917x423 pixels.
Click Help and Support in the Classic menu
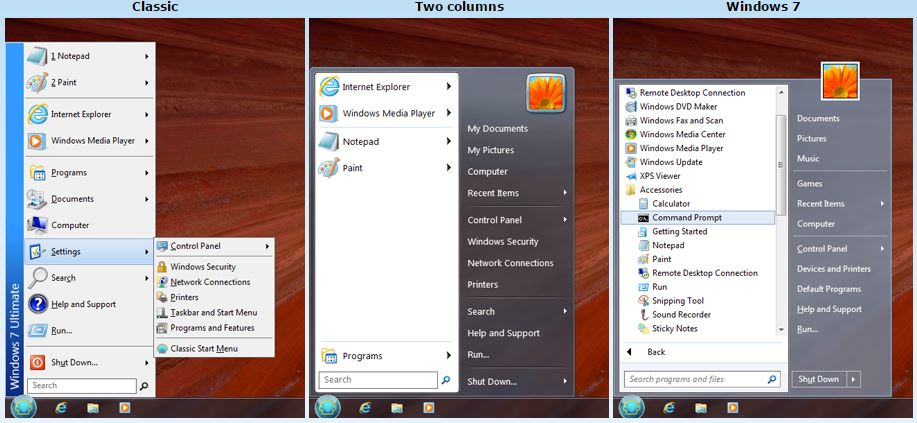point(83,304)
